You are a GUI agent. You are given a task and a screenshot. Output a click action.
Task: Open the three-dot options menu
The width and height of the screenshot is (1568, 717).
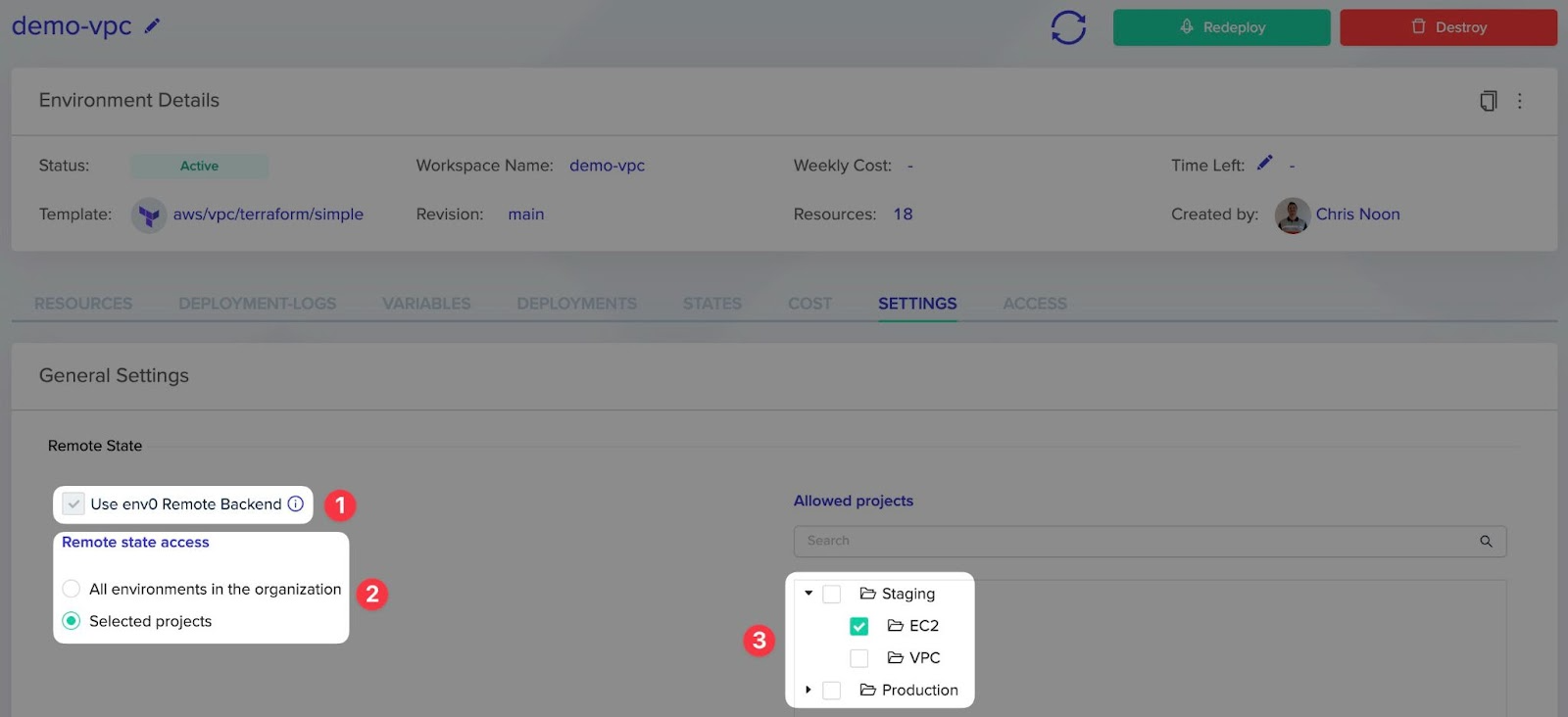(1520, 101)
